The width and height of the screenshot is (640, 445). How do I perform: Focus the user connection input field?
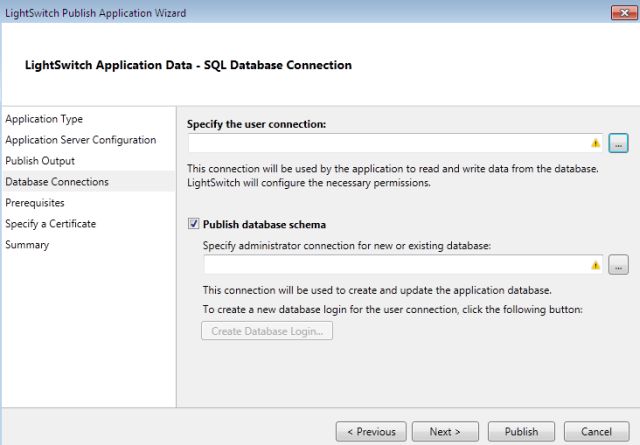(x=395, y=143)
